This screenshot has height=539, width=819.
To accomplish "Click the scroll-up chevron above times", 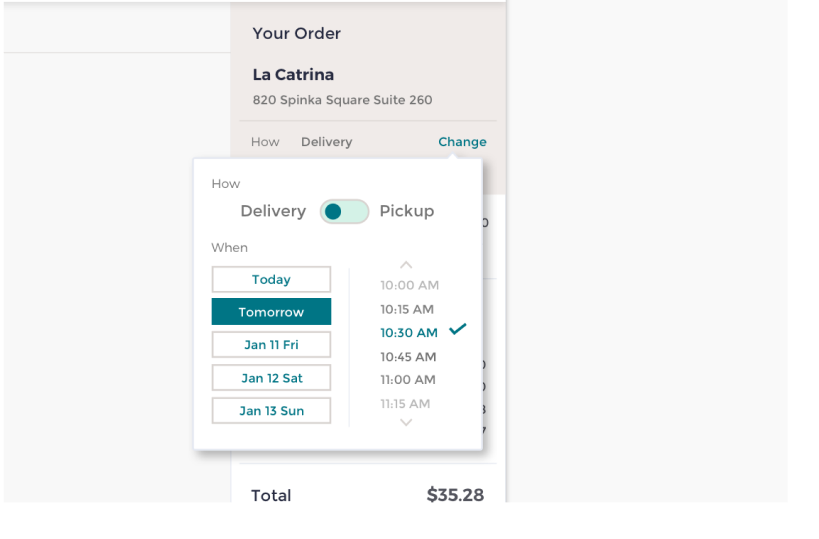I will click(x=406, y=265).
